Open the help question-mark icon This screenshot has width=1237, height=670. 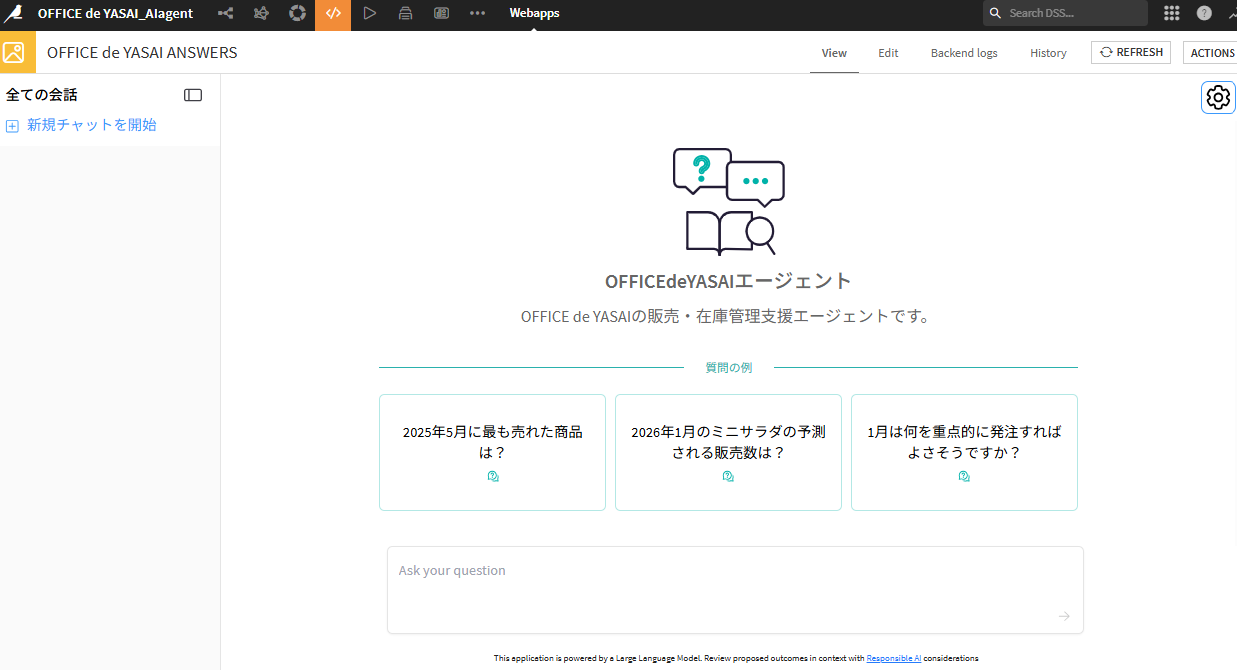click(x=1204, y=13)
